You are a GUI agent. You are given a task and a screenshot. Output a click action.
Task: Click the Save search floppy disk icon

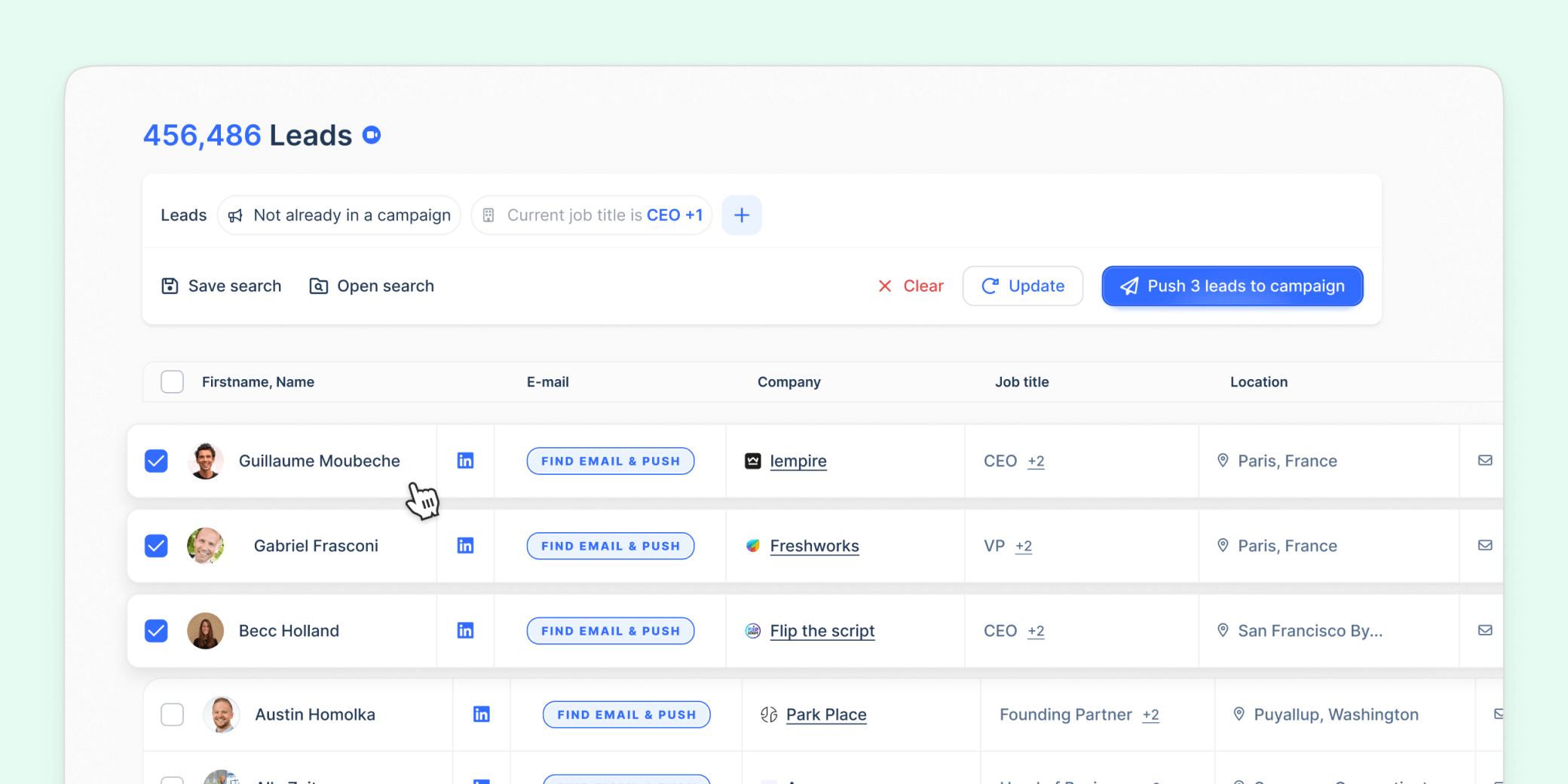[x=170, y=286]
